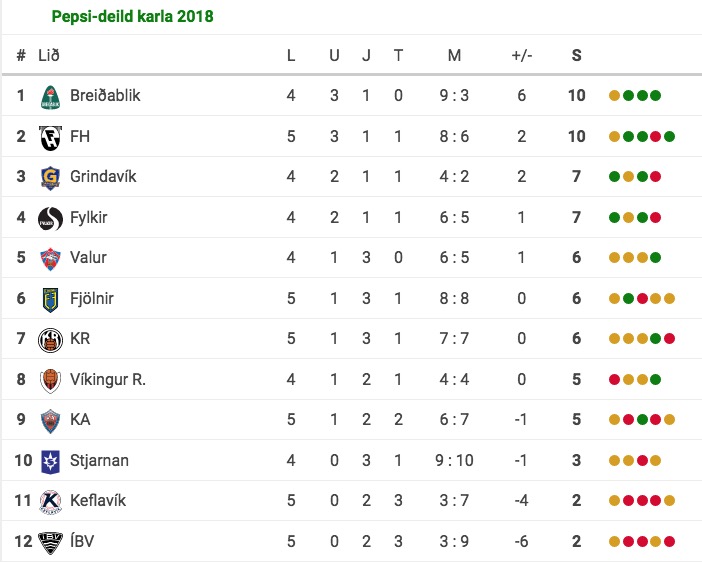Image resolution: width=702 pixels, height=562 pixels.
Task: Click the Valur club logo
Action: pyautogui.click(x=50, y=258)
